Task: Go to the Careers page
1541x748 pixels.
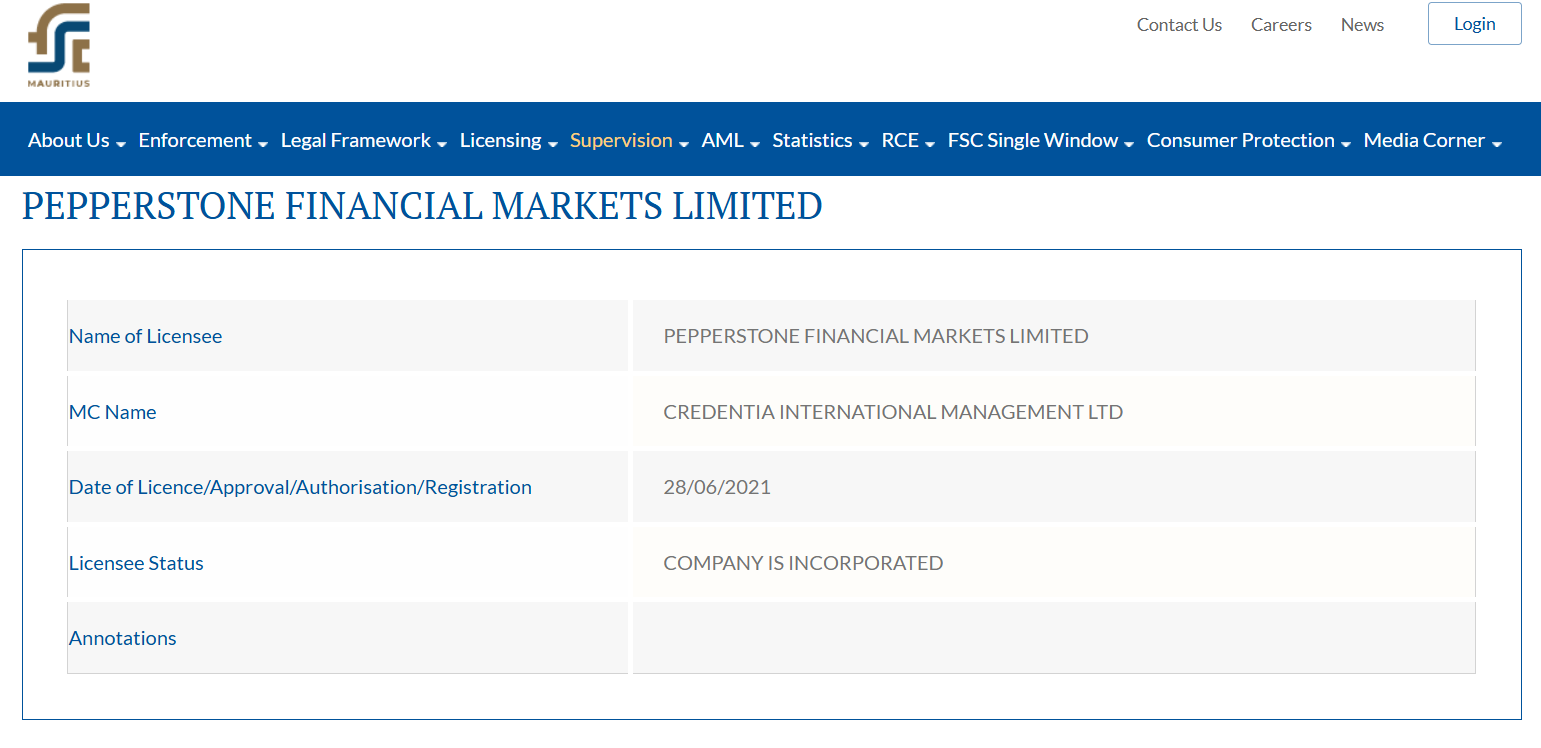Action: 1281,25
